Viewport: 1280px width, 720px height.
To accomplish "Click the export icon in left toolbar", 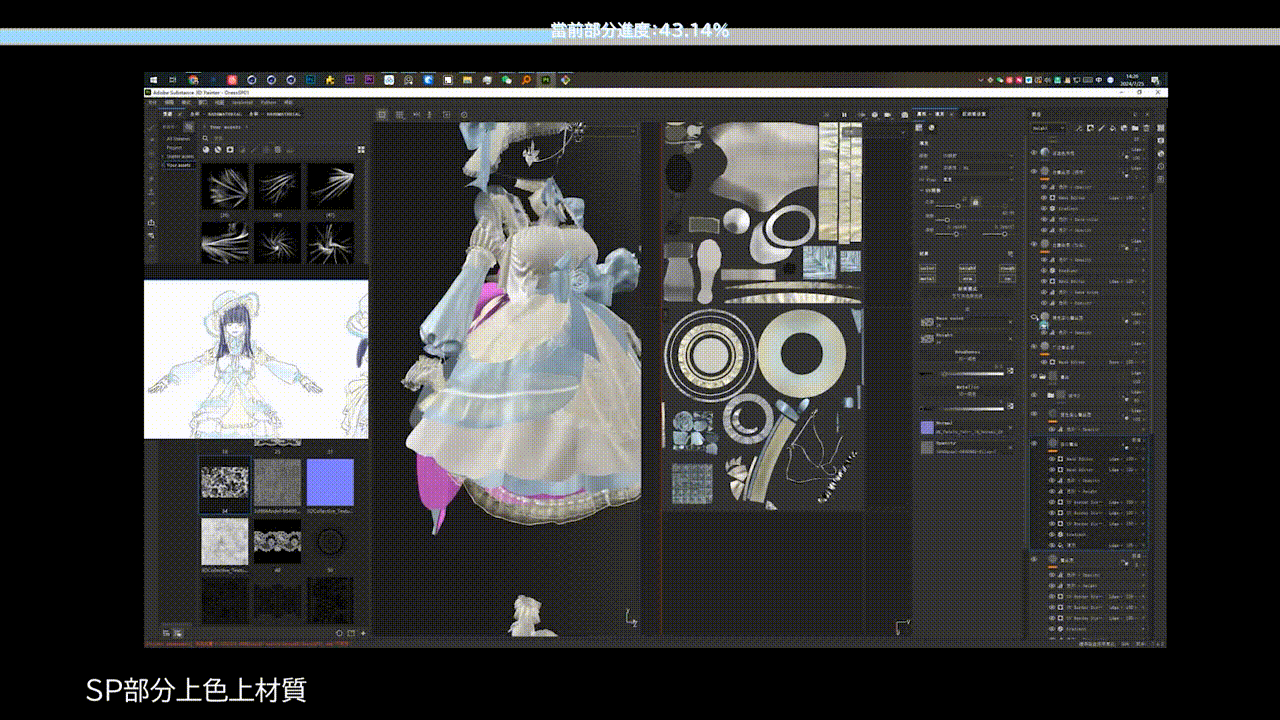I will 151,222.
